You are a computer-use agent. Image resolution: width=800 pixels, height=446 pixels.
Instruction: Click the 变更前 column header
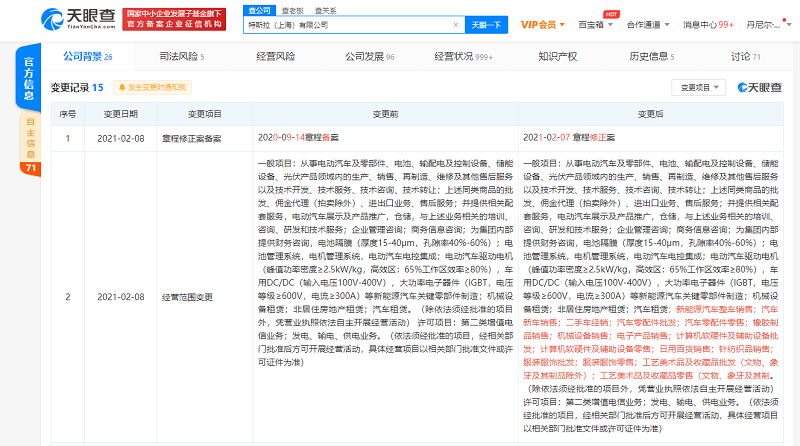385,114
